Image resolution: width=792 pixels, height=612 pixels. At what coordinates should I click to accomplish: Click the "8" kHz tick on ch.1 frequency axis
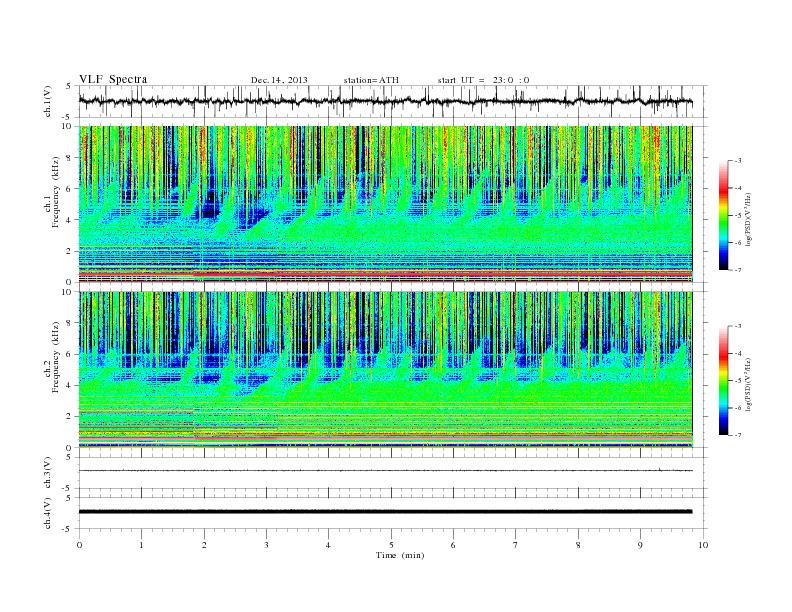[x=70, y=158]
